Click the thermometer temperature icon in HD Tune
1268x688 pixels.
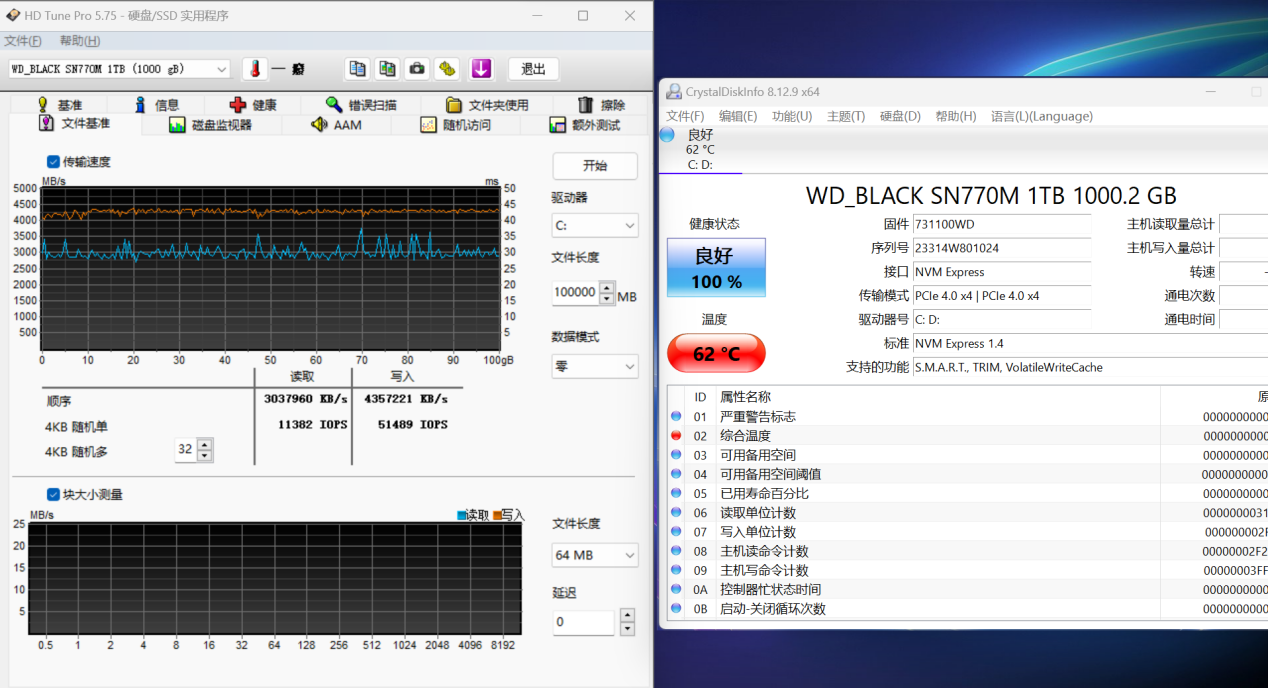[x=255, y=69]
